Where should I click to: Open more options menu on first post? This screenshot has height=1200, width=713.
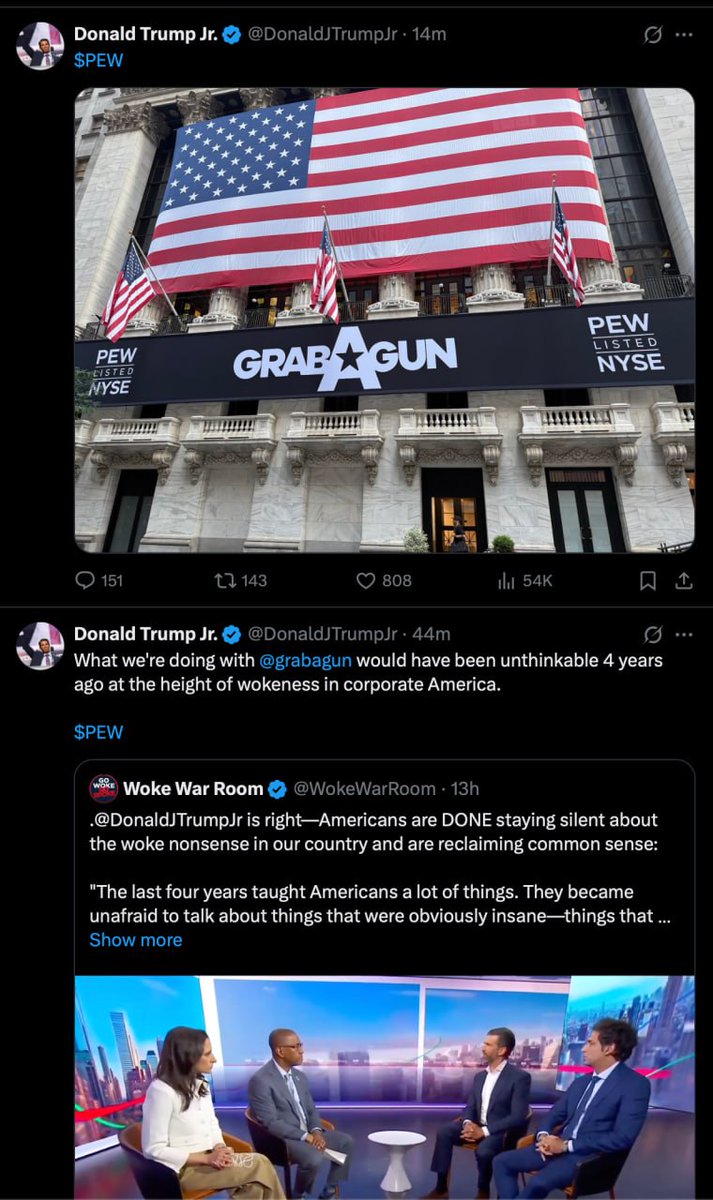pos(684,34)
